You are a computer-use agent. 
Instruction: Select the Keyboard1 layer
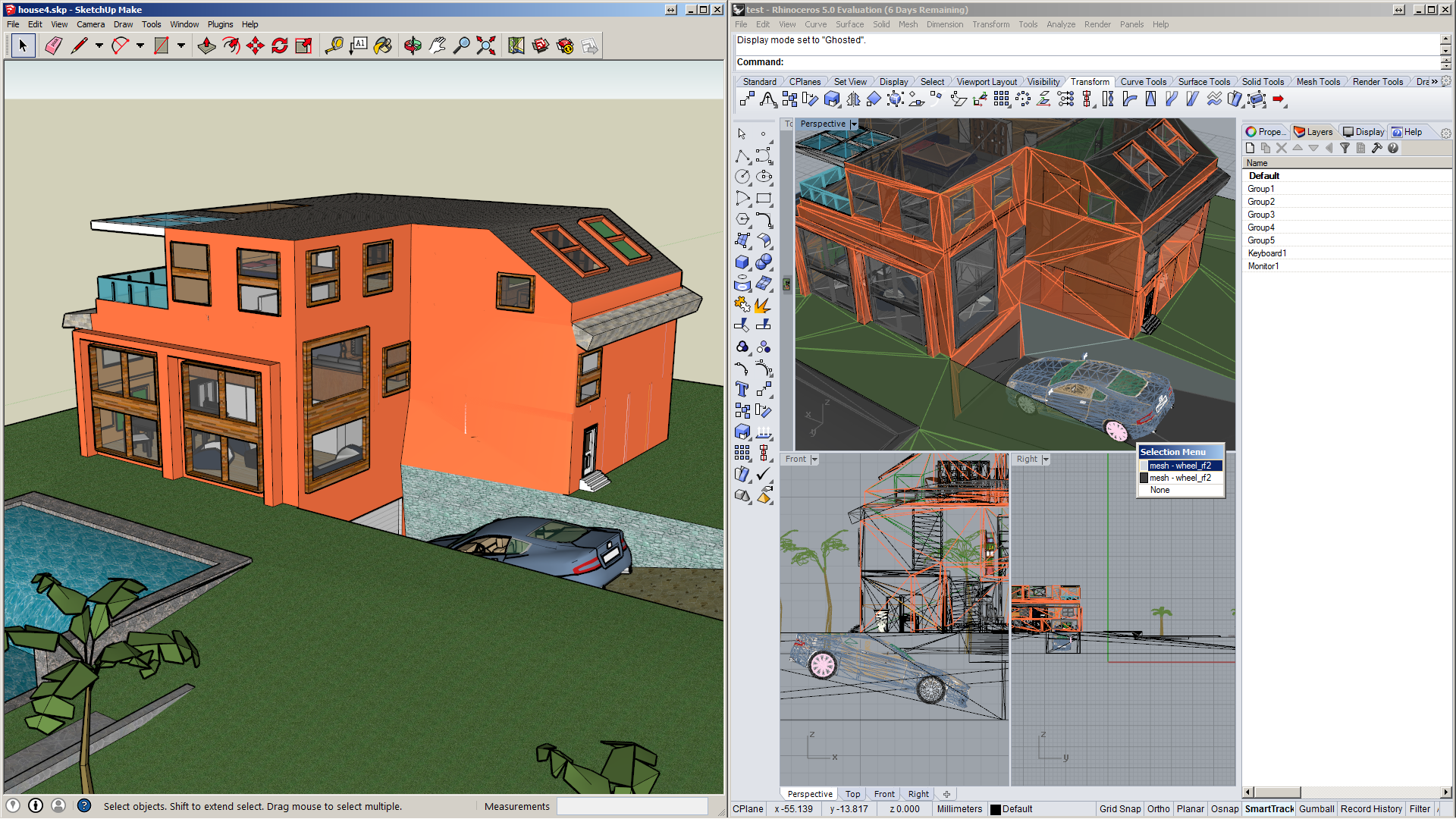click(1266, 253)
